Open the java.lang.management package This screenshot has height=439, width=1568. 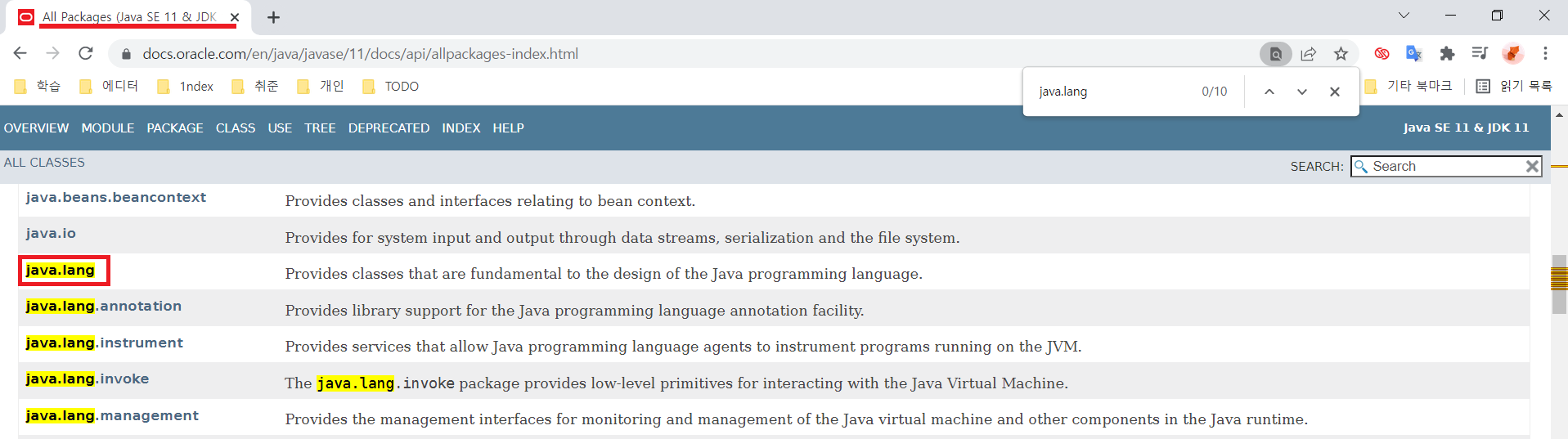[x=112, y=416]
